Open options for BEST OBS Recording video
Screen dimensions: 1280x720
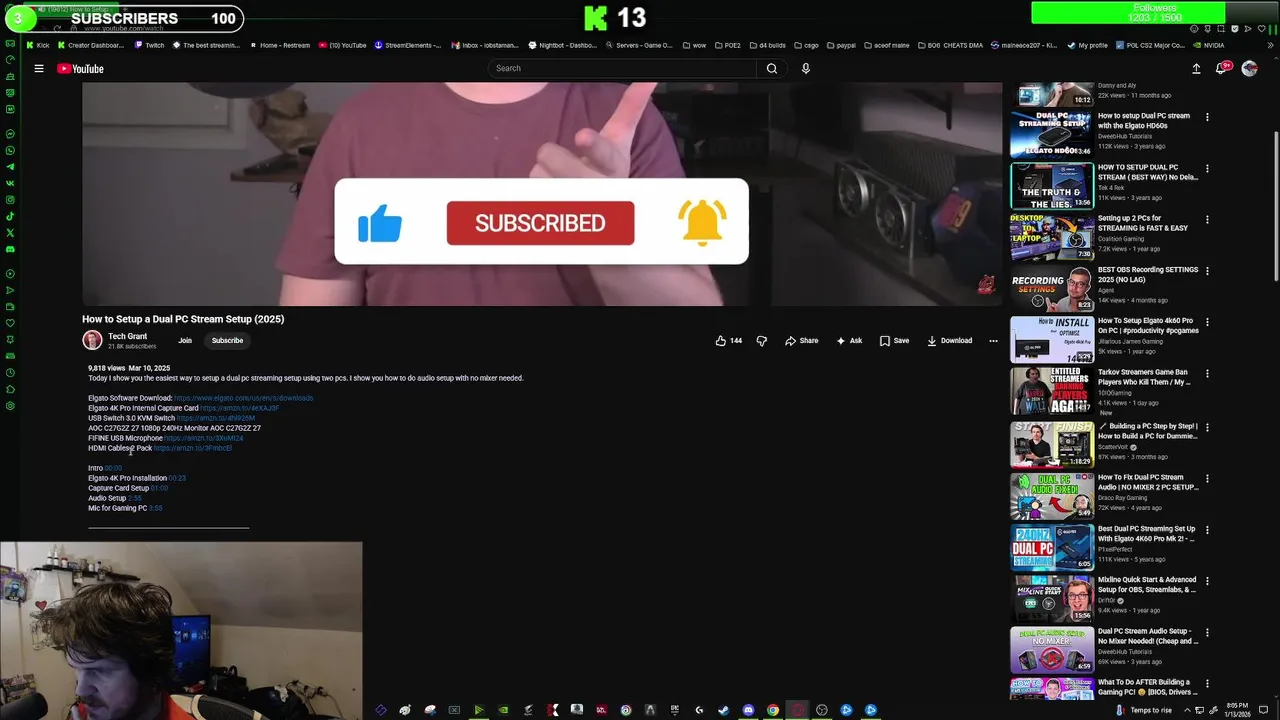1207,271
